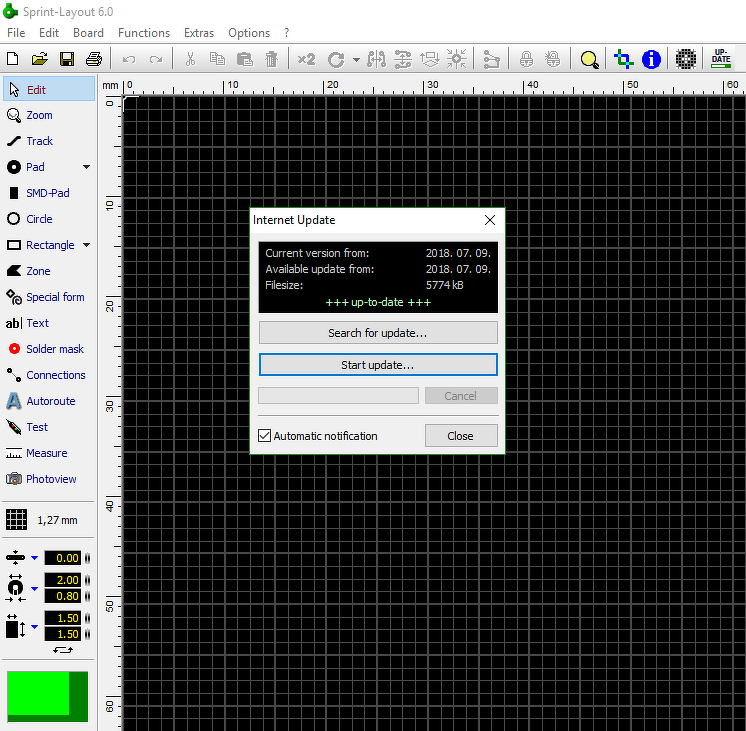The width and height of the screenshot is (746, 731).
Task: Open a file with the folder icon
Action: tap(39, 59)
